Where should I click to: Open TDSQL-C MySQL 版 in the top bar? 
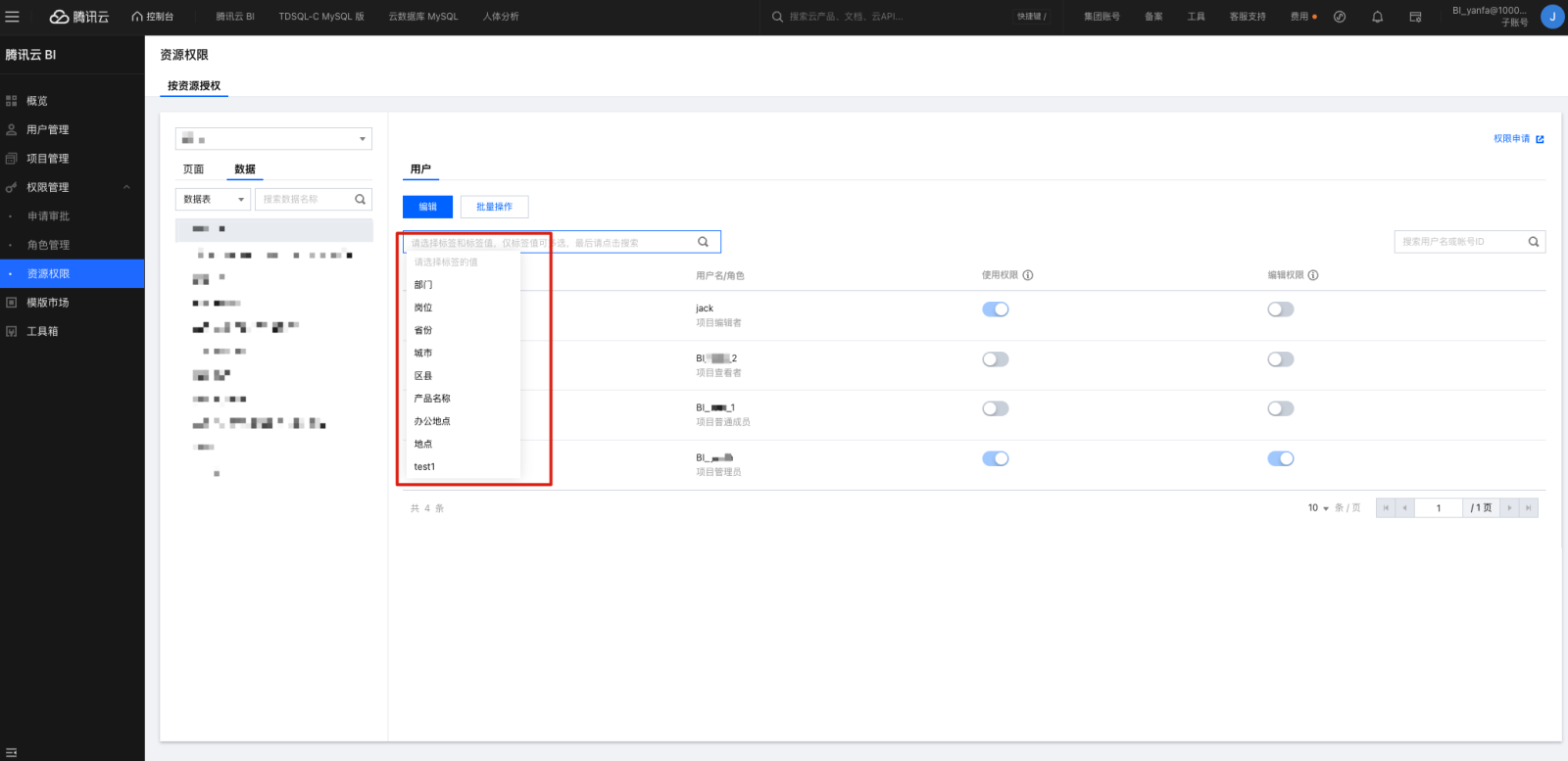point(321,17)
